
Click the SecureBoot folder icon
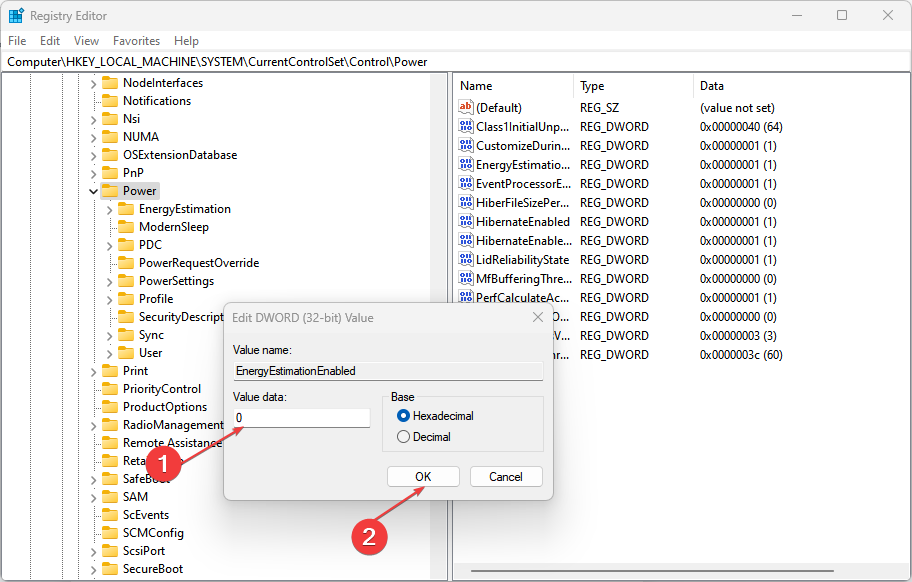point(110,569)
